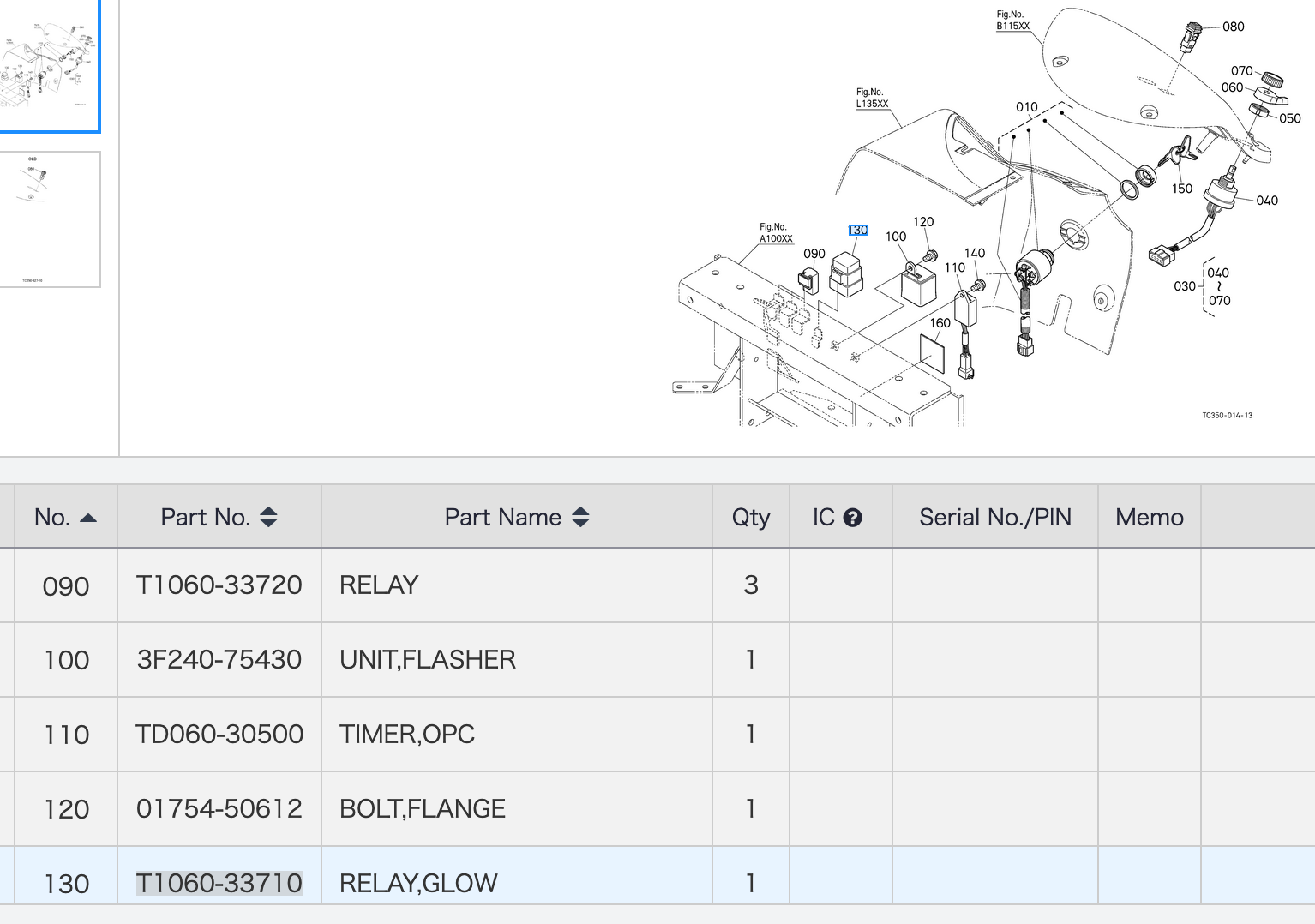This screenshot has width=1315, height=924.
Task: Select part number 01754-50612
Action: [219, 809]
